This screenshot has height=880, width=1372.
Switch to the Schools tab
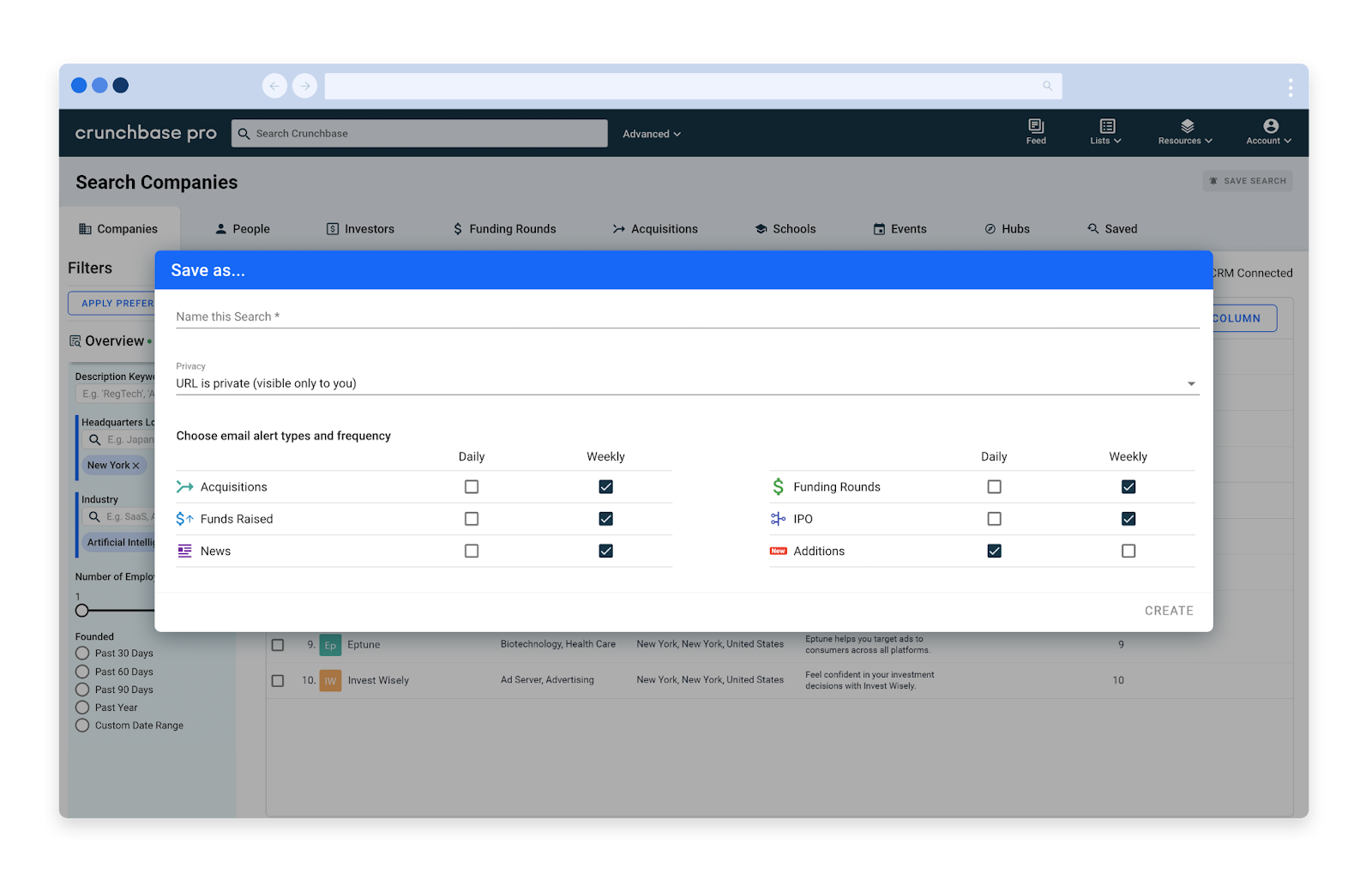785,229
